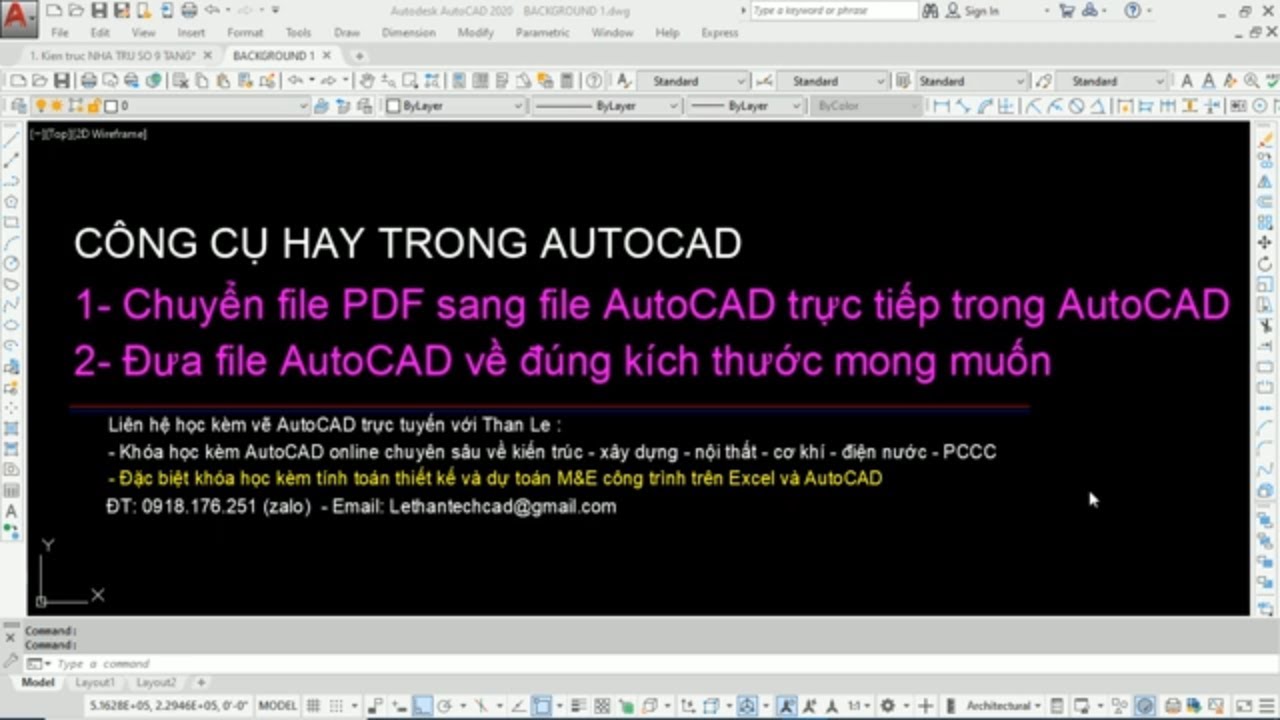
Task: Open the AutoCAD application menu button
Action: (x=20, y=19)
